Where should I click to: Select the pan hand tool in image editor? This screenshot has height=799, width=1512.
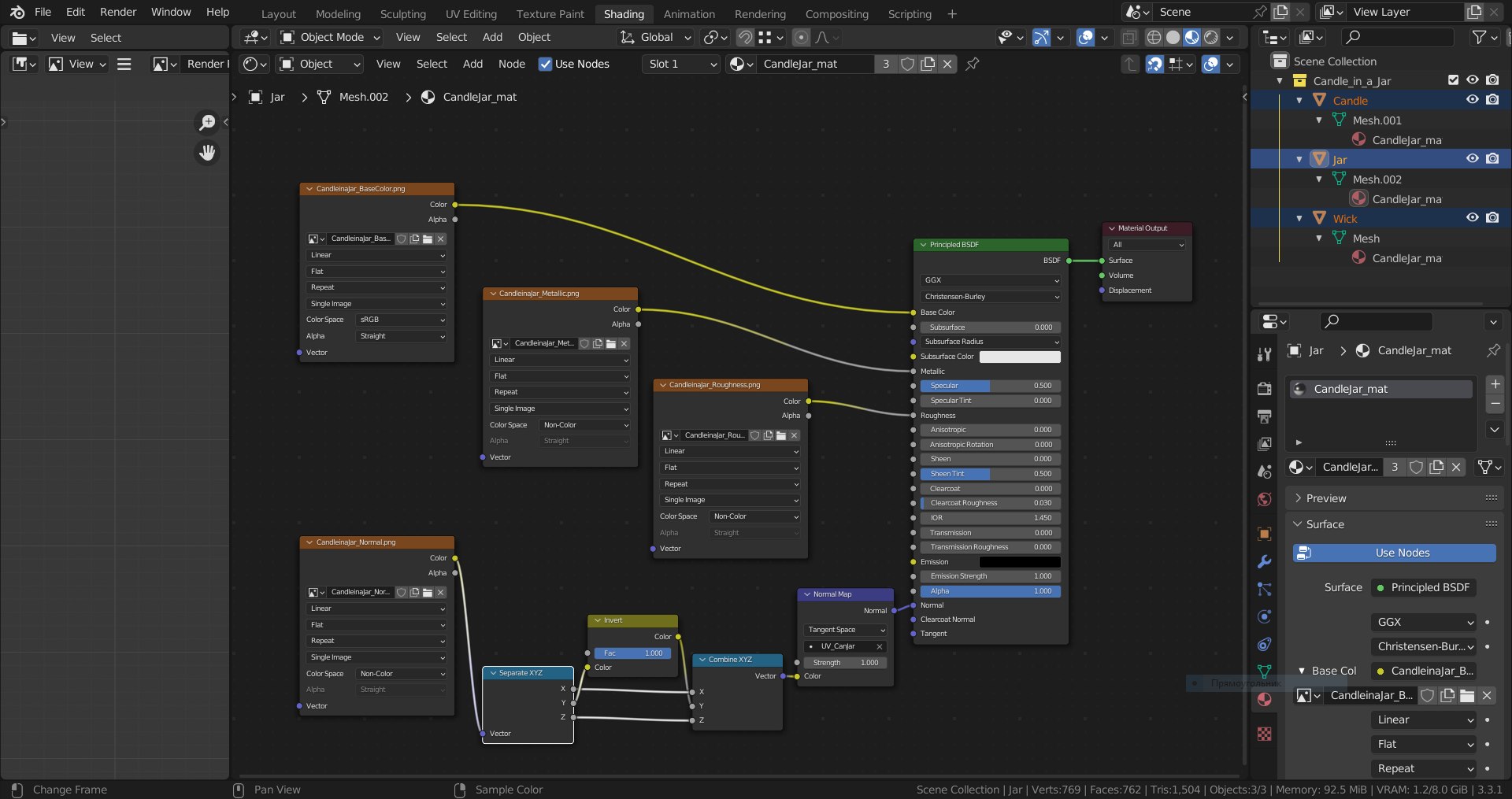(x=207, y=153)
